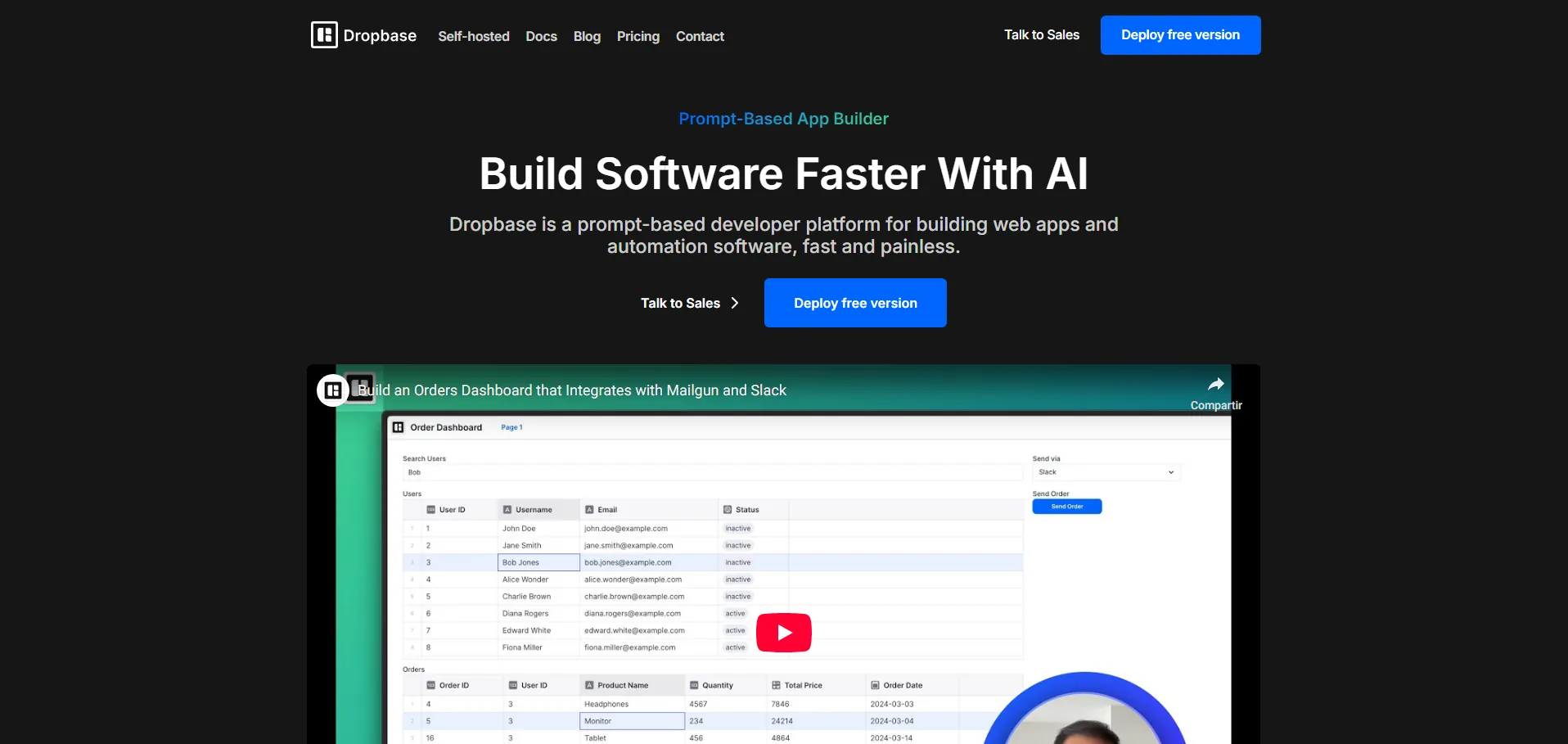This screenshot has width=1568, height=744.
Task: Click the Total Price column icon
Action: pos(776,686)
